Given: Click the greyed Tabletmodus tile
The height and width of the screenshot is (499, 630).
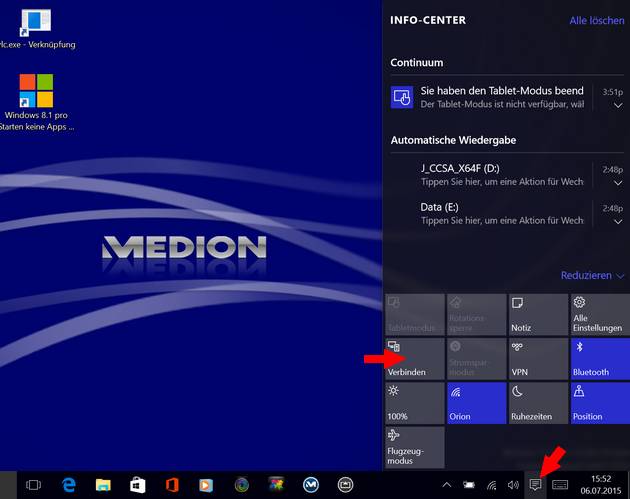Looking at the screenshot, I should point(415,315).
